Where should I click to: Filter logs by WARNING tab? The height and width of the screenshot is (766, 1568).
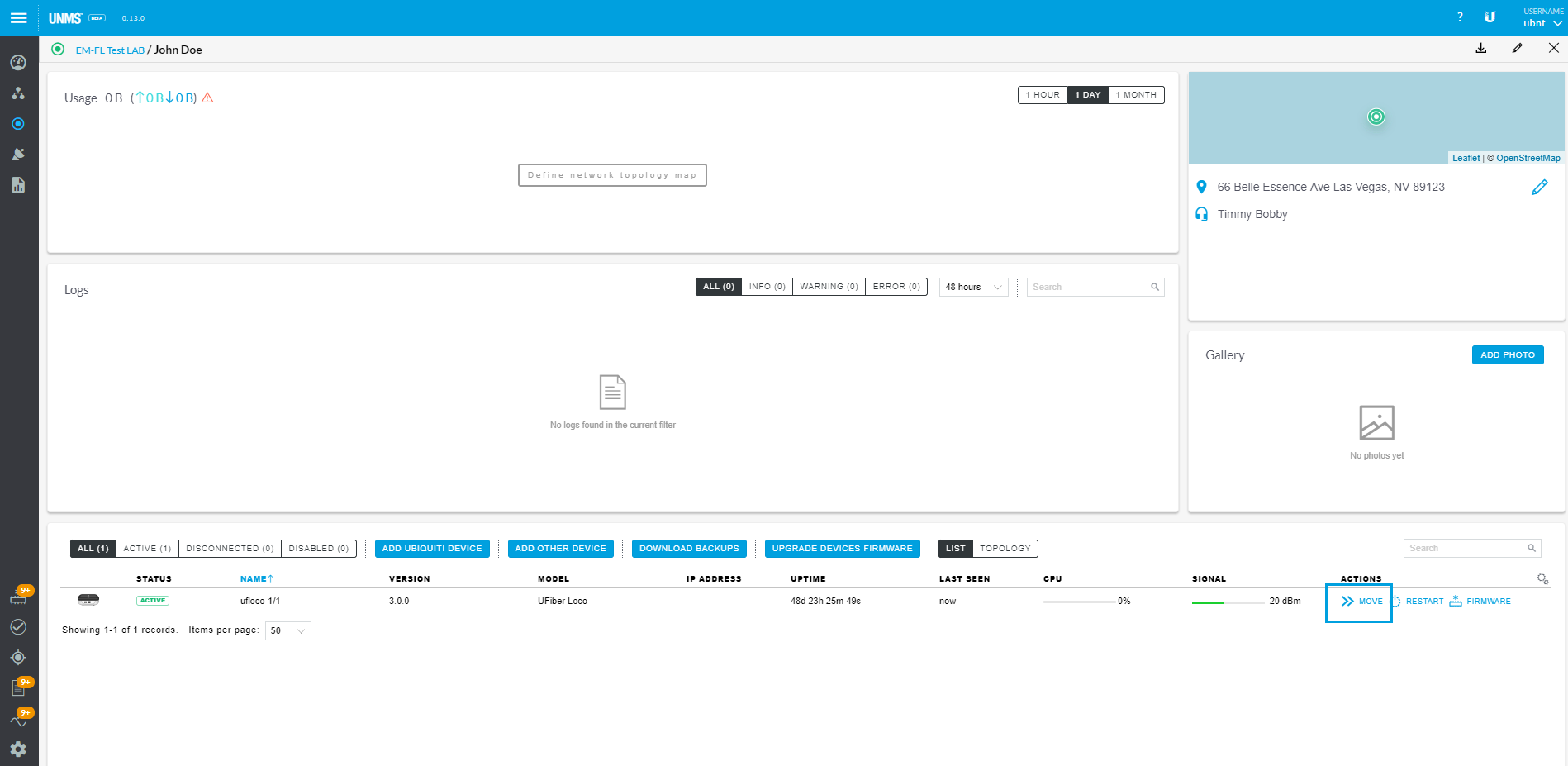(x=829, y=287)
